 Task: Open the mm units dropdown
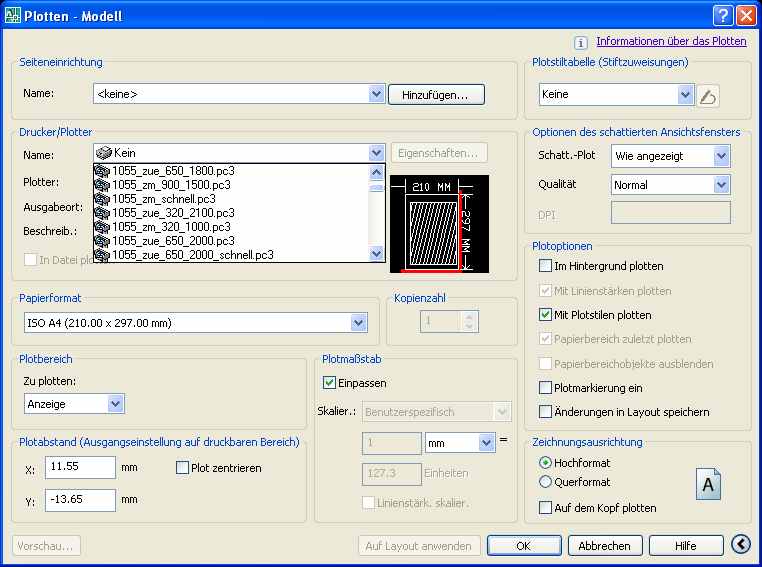coord(485,443)
